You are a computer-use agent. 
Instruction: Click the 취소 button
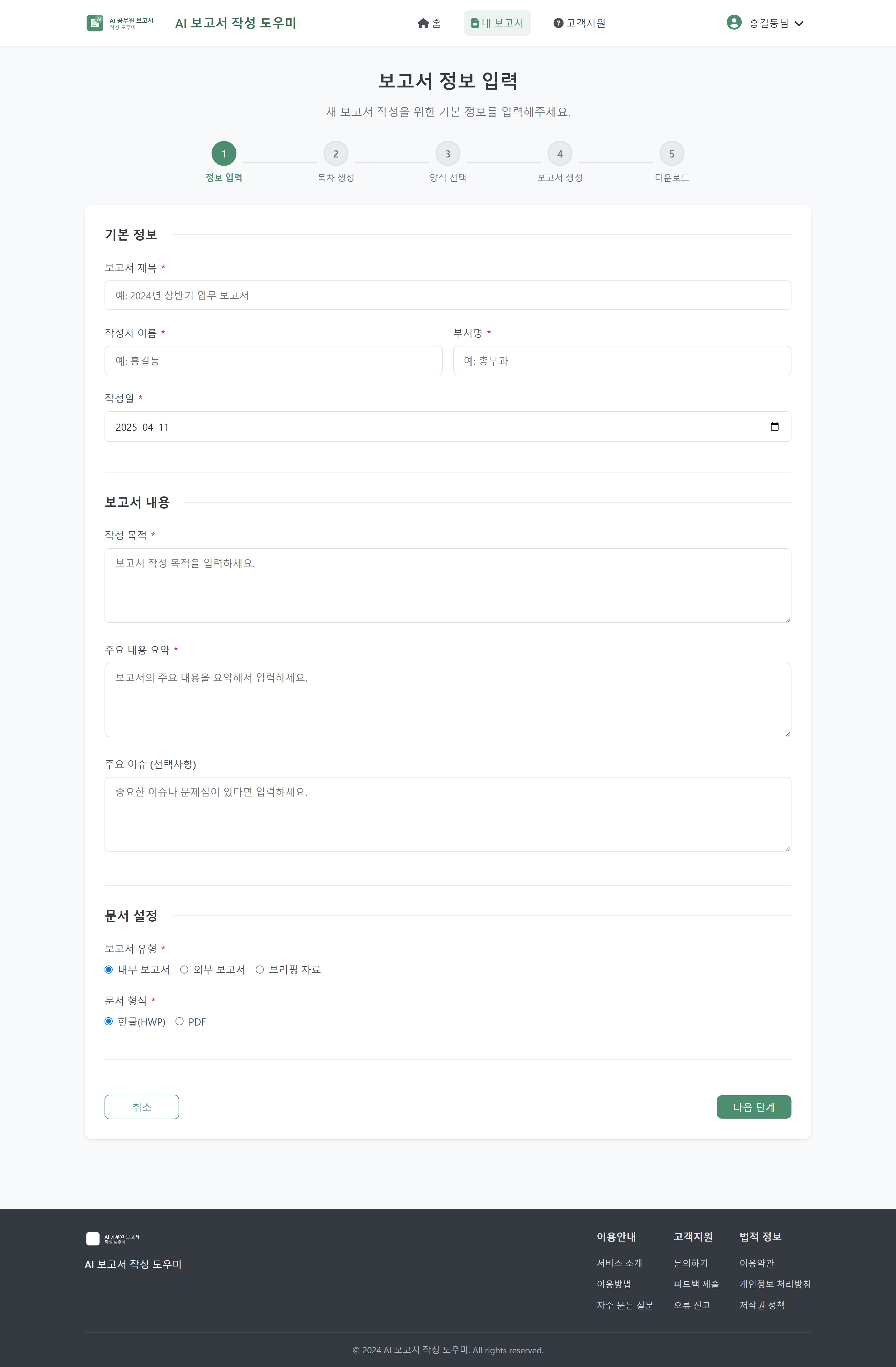[142, 1107]
